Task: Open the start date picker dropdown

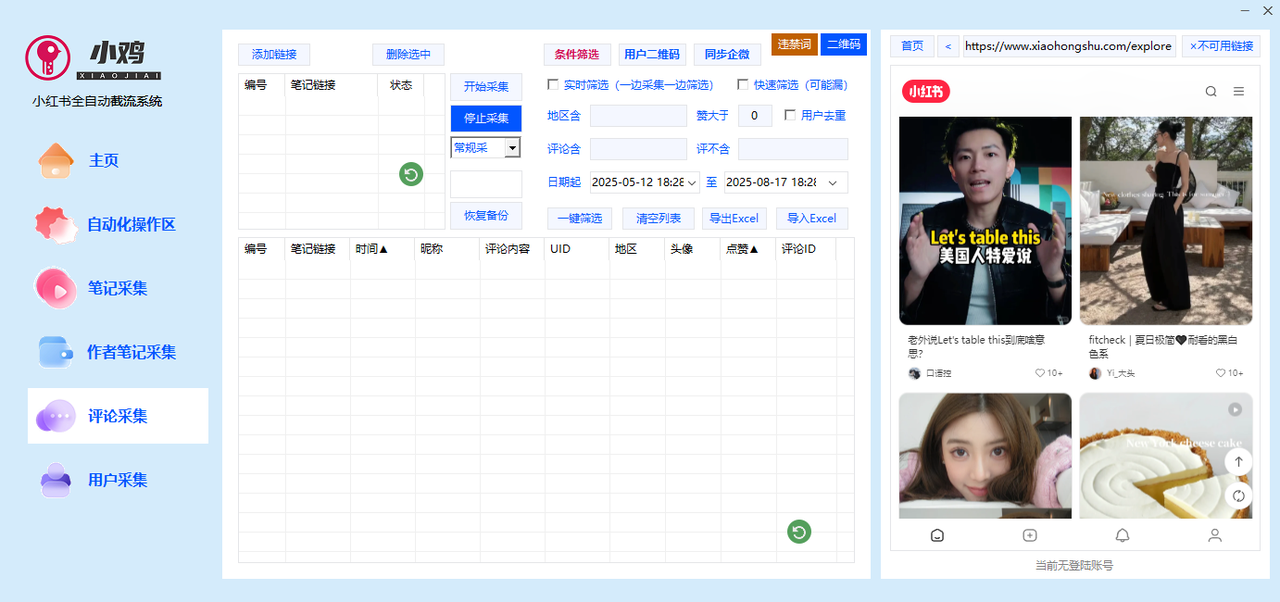Action: click(692, 182)
